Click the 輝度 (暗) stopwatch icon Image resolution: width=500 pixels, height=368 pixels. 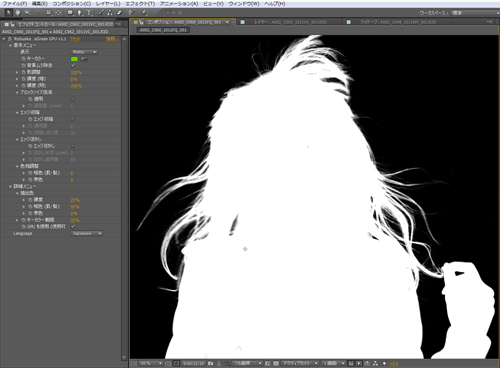pos(23,79)
